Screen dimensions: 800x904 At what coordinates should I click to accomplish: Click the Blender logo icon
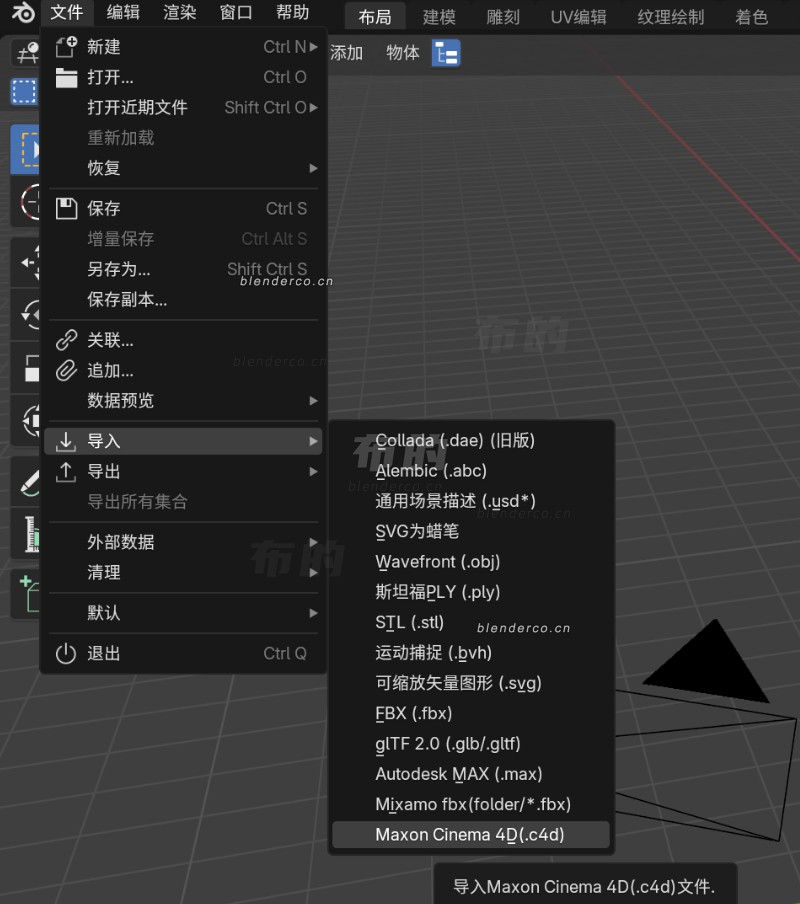pos(24,12)
